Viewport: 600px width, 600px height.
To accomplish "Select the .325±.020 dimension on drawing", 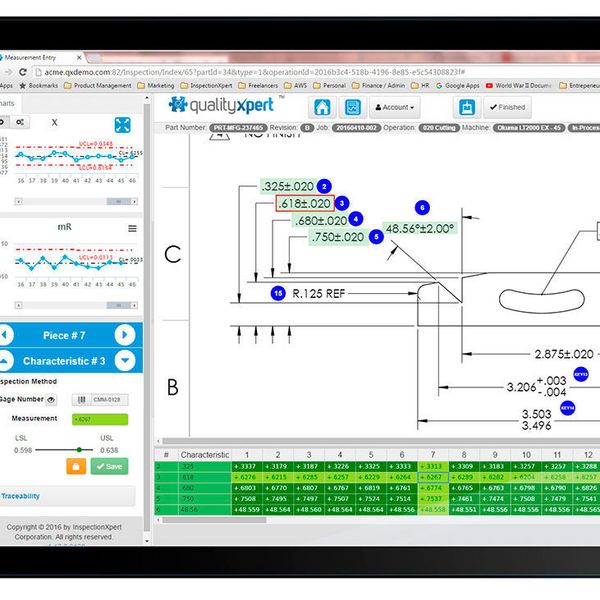I will [288, 186].
